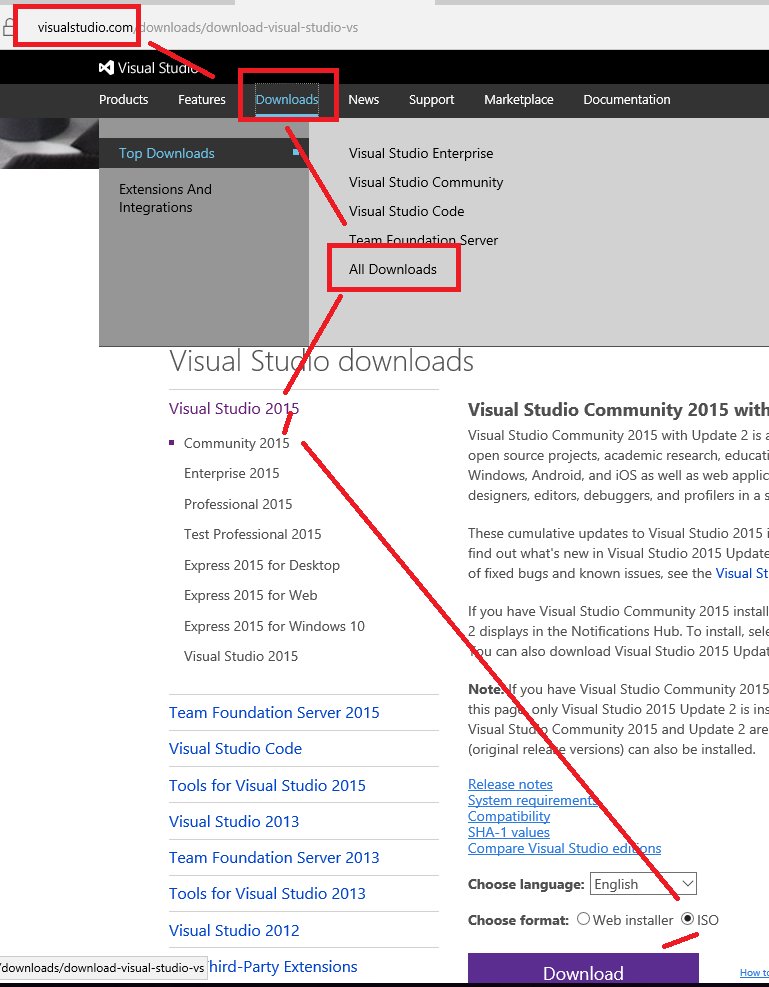Expand Visual Studio 2013 section

click(234, 821)
